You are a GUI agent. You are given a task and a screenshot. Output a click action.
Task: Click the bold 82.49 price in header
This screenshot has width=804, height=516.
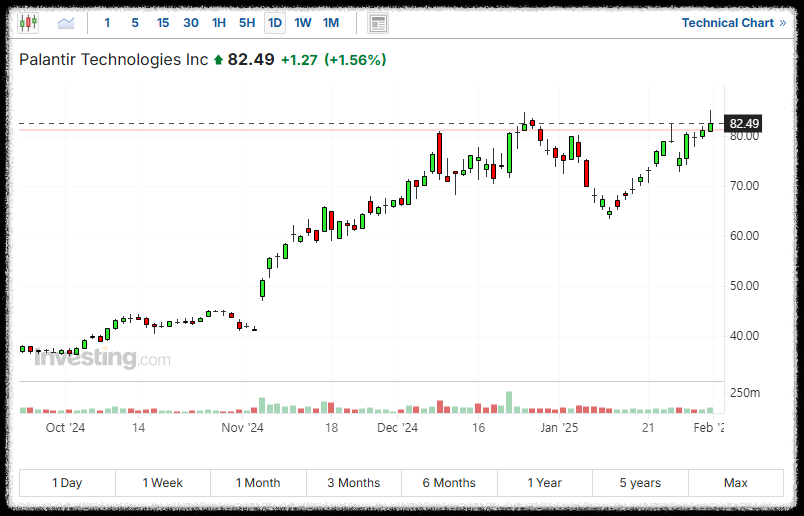251,59
